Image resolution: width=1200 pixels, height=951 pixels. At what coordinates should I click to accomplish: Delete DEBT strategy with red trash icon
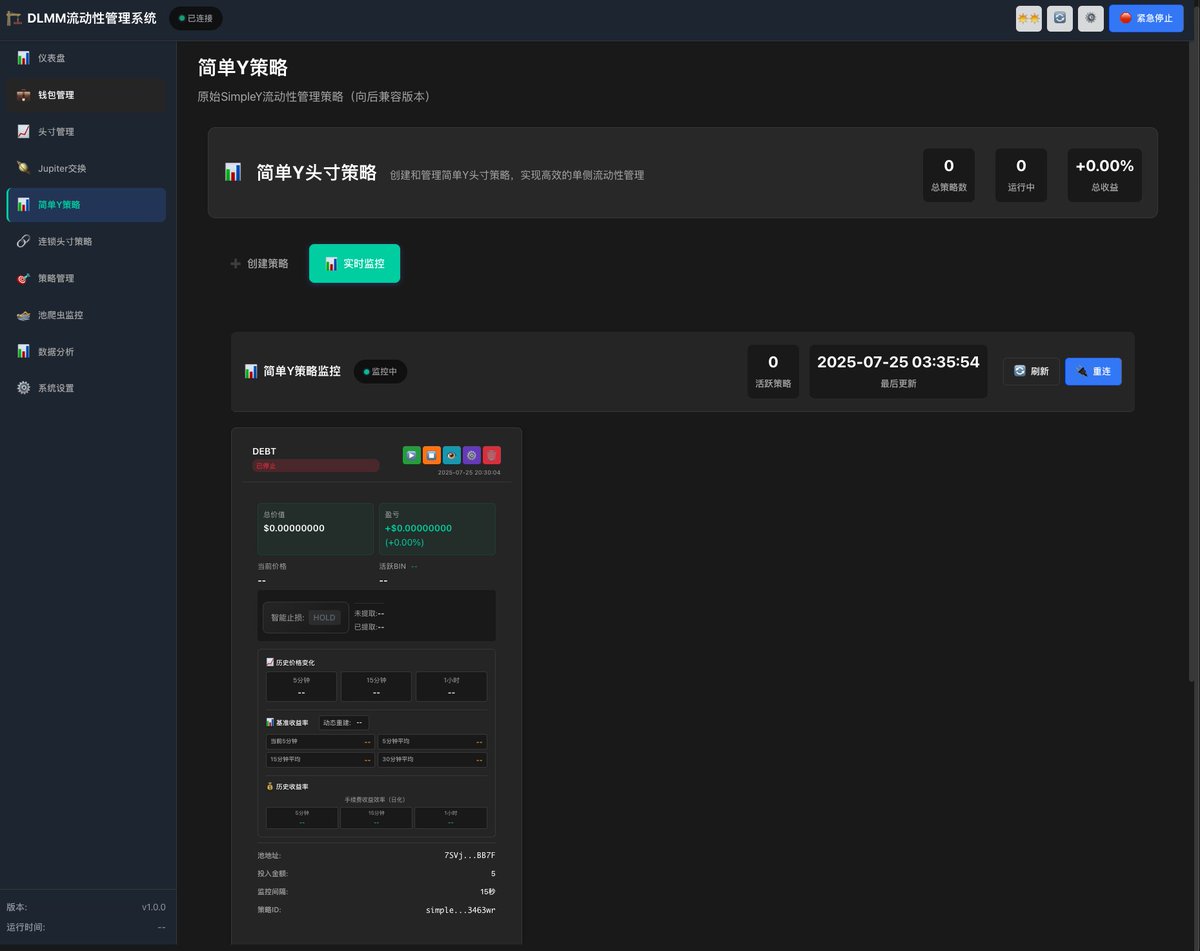tap(492, 455)
